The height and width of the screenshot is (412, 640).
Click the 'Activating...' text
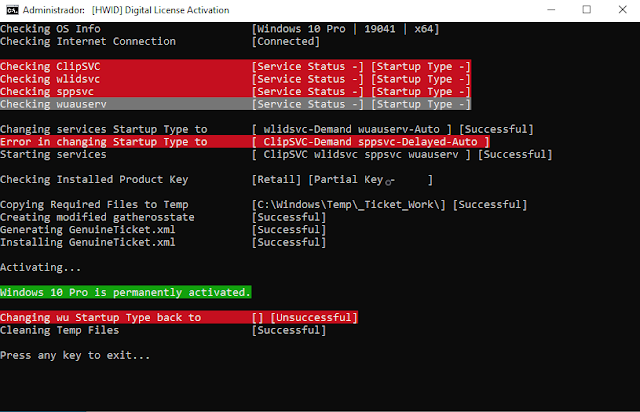[x=41, y=267]
